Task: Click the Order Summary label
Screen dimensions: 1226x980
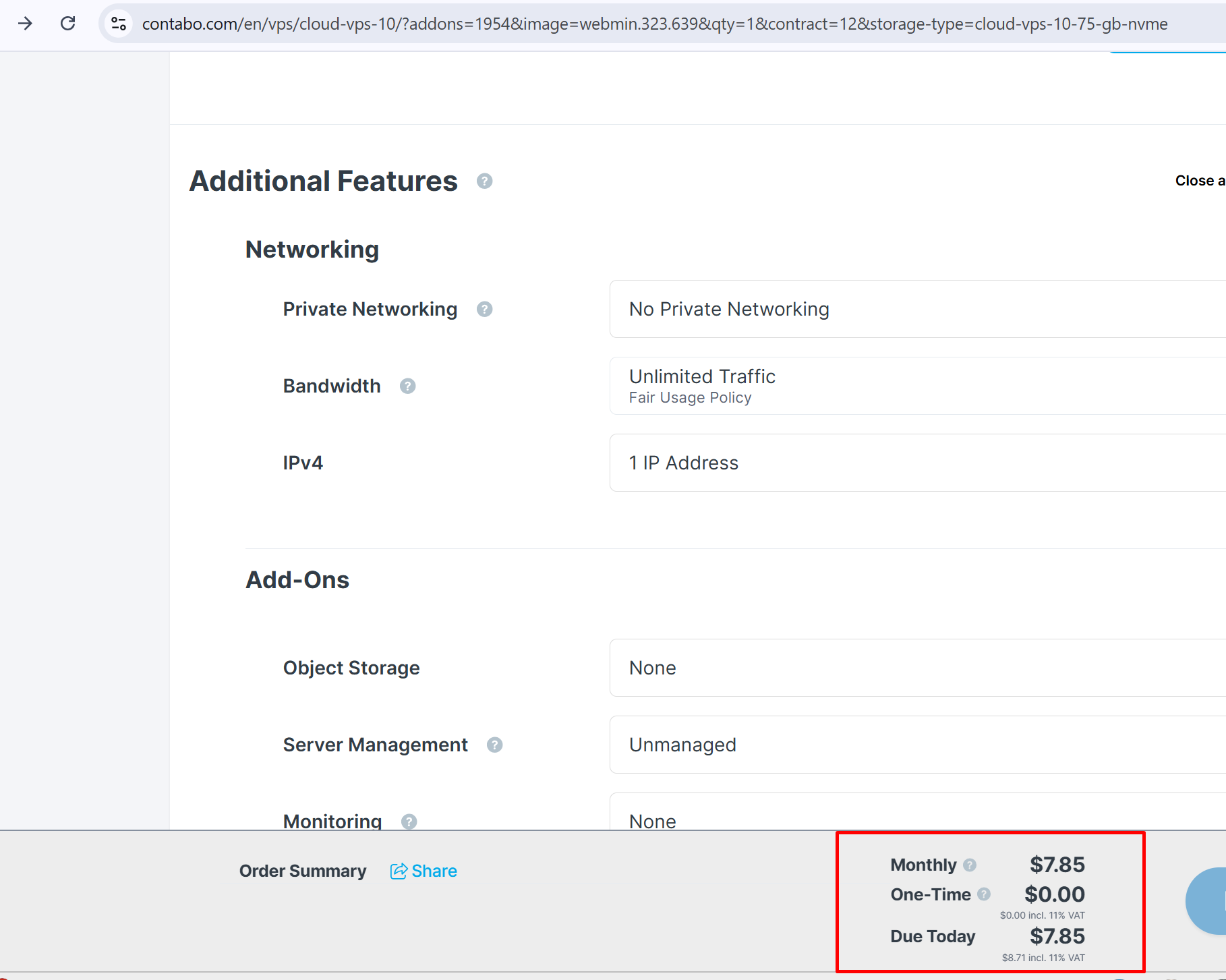Action: click(303, 871)
